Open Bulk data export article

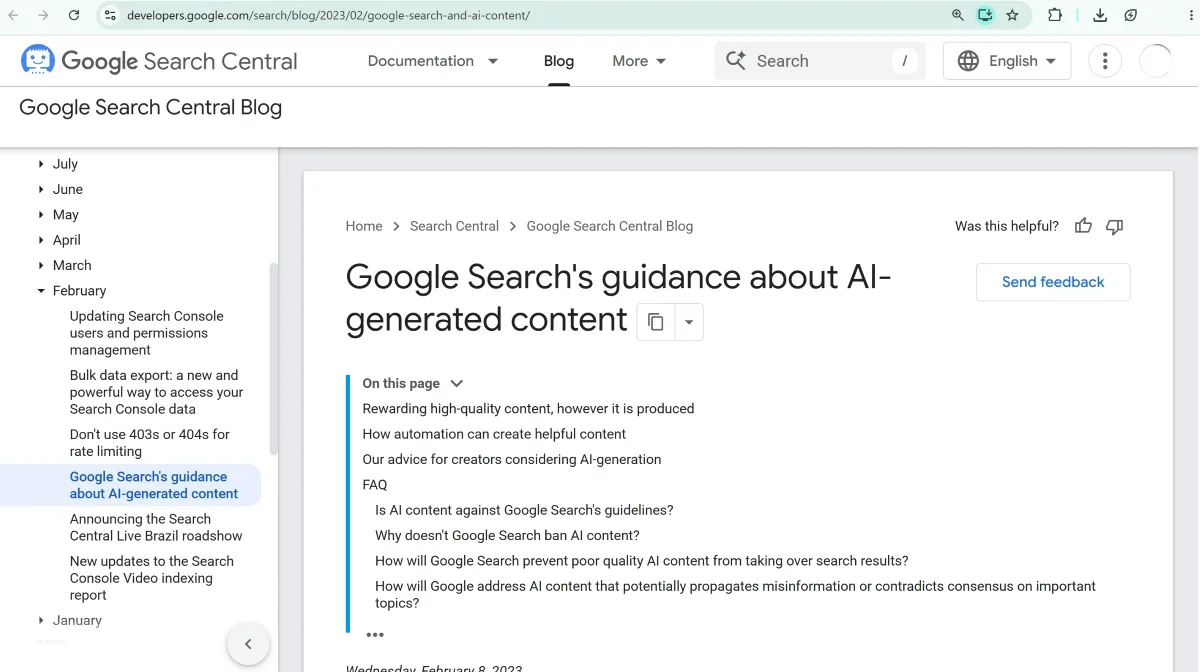[157, 392]
